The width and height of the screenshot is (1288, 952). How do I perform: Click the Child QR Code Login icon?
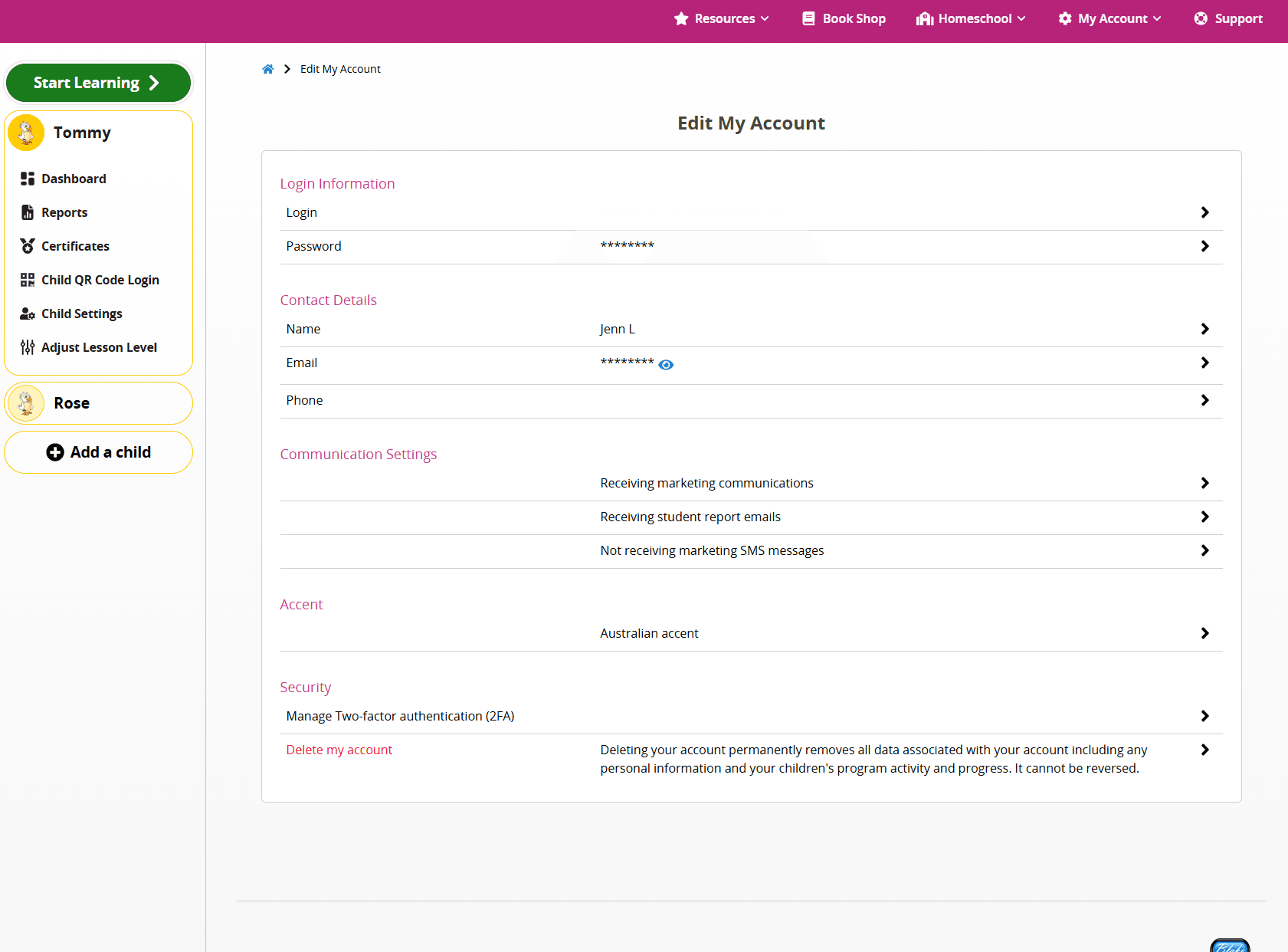28,280
